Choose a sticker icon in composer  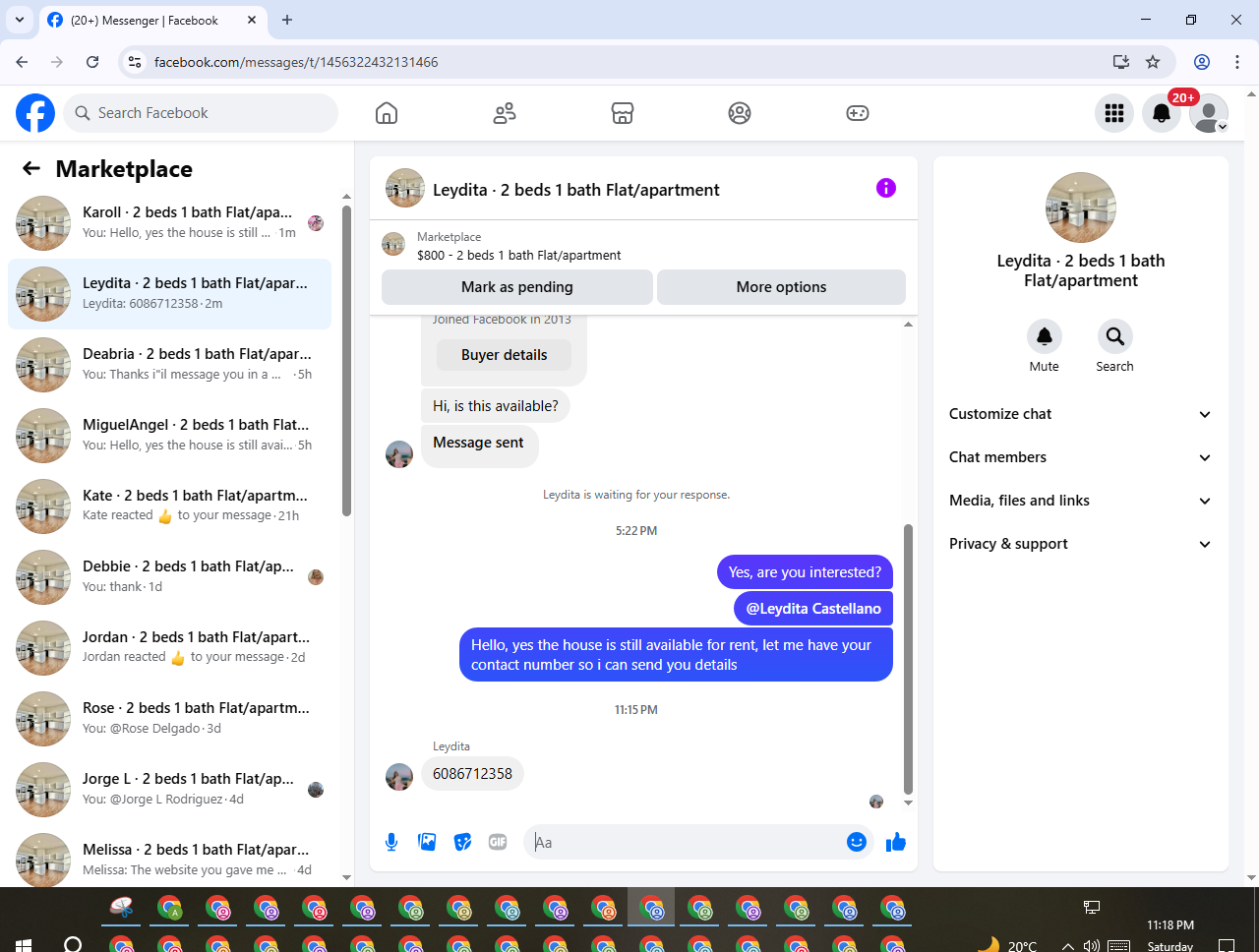point(462,842)
